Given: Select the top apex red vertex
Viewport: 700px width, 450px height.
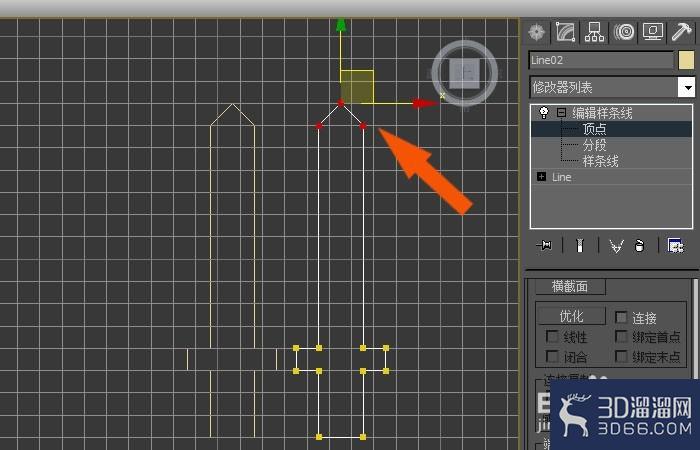Looking at the screenshot, I should pos(341,104).
